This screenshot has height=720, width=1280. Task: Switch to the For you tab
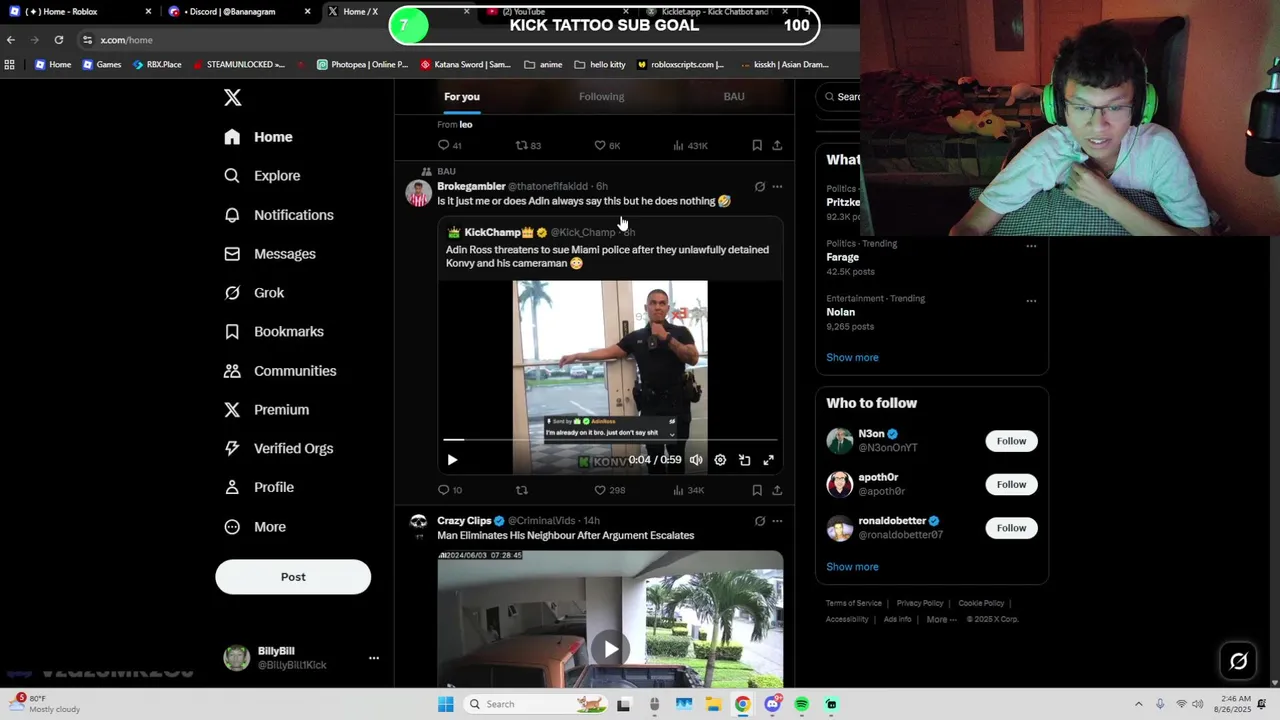[461, 96]
